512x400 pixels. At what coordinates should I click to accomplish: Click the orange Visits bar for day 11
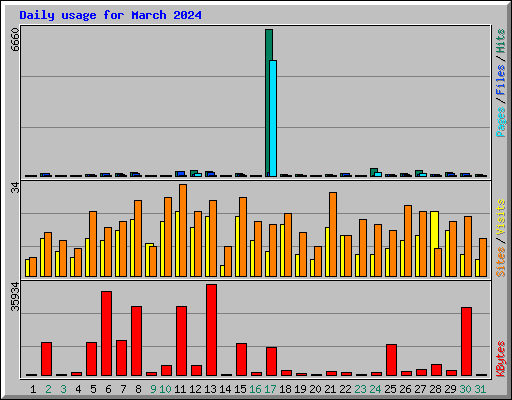click(x=183, y=230)
